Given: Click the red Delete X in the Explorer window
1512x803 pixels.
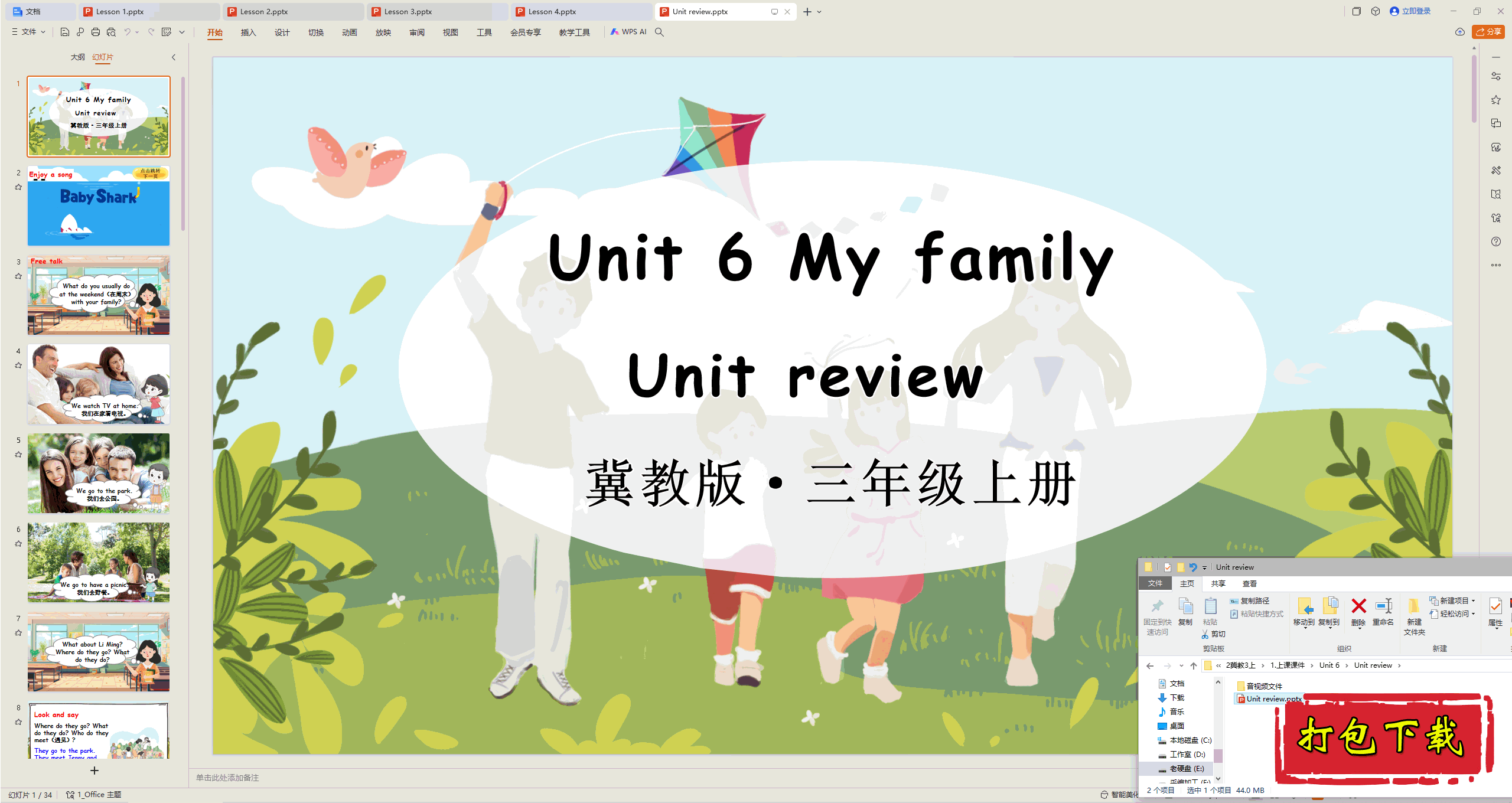Looking at the screenshot, I should click(1358, 606).
